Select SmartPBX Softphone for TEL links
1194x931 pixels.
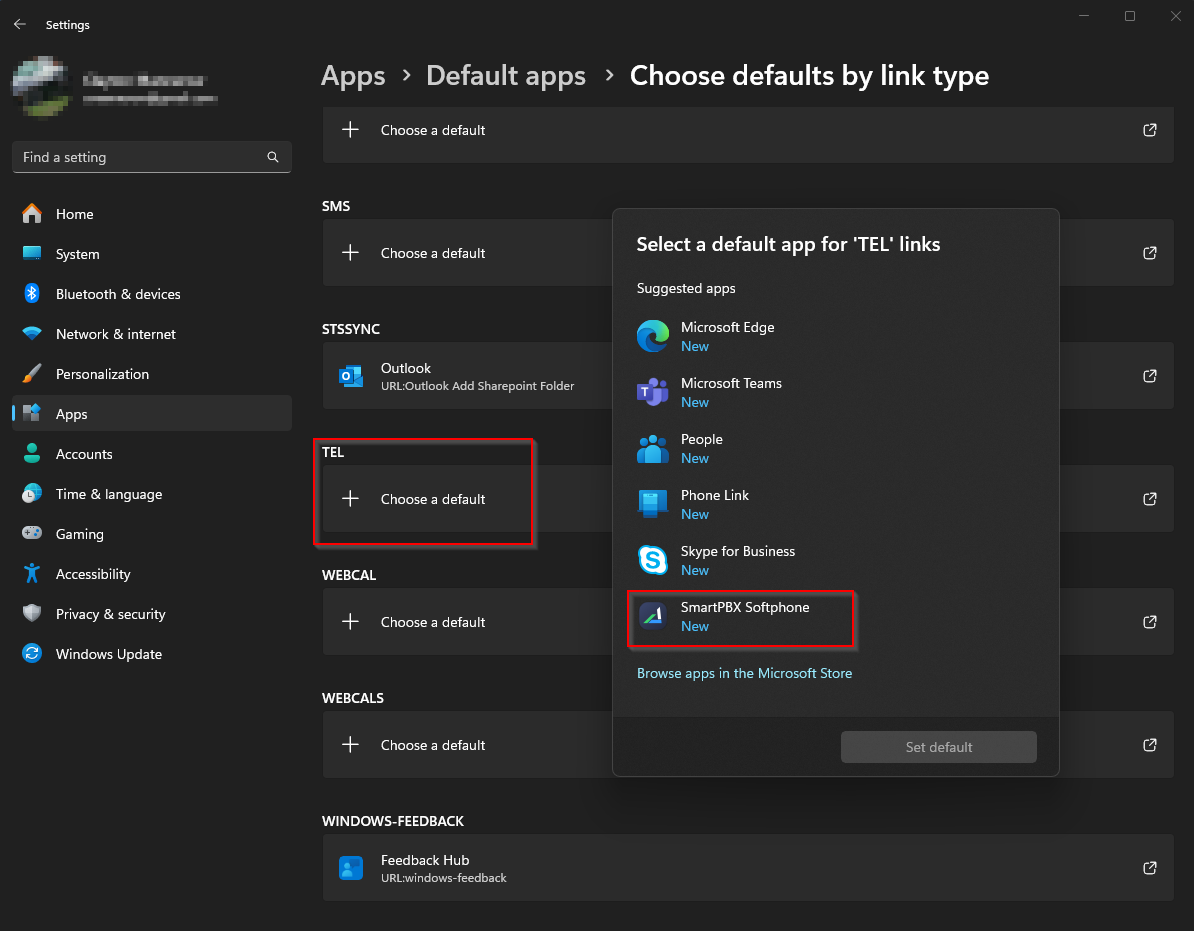[835, 617]
